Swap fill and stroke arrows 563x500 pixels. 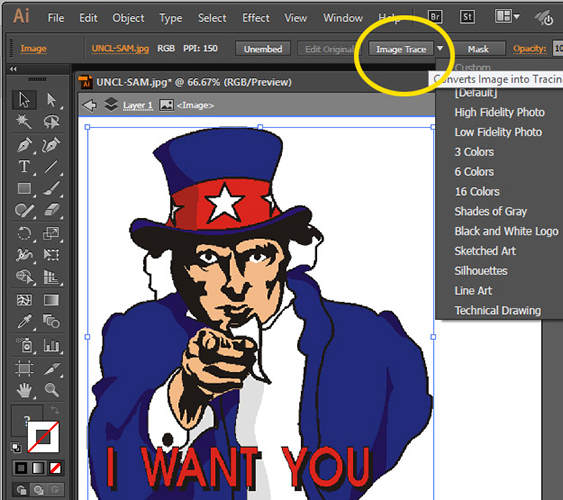point(55,410)
